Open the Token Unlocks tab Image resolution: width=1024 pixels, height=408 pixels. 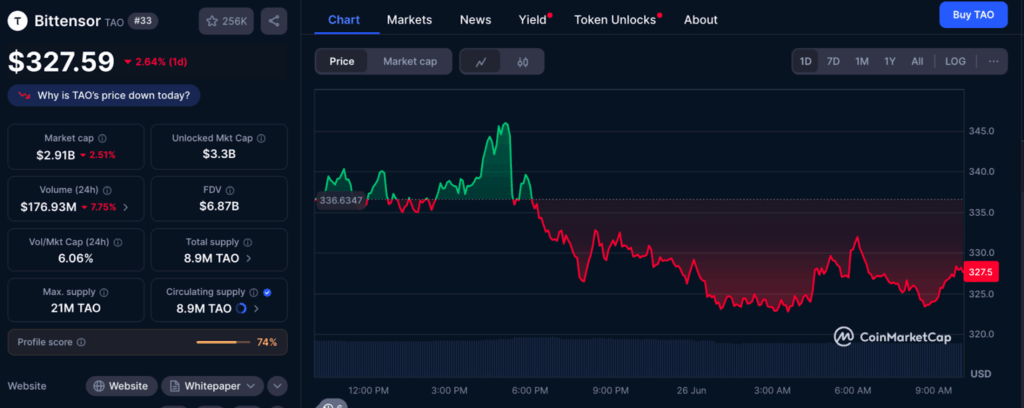click(615, 20)
